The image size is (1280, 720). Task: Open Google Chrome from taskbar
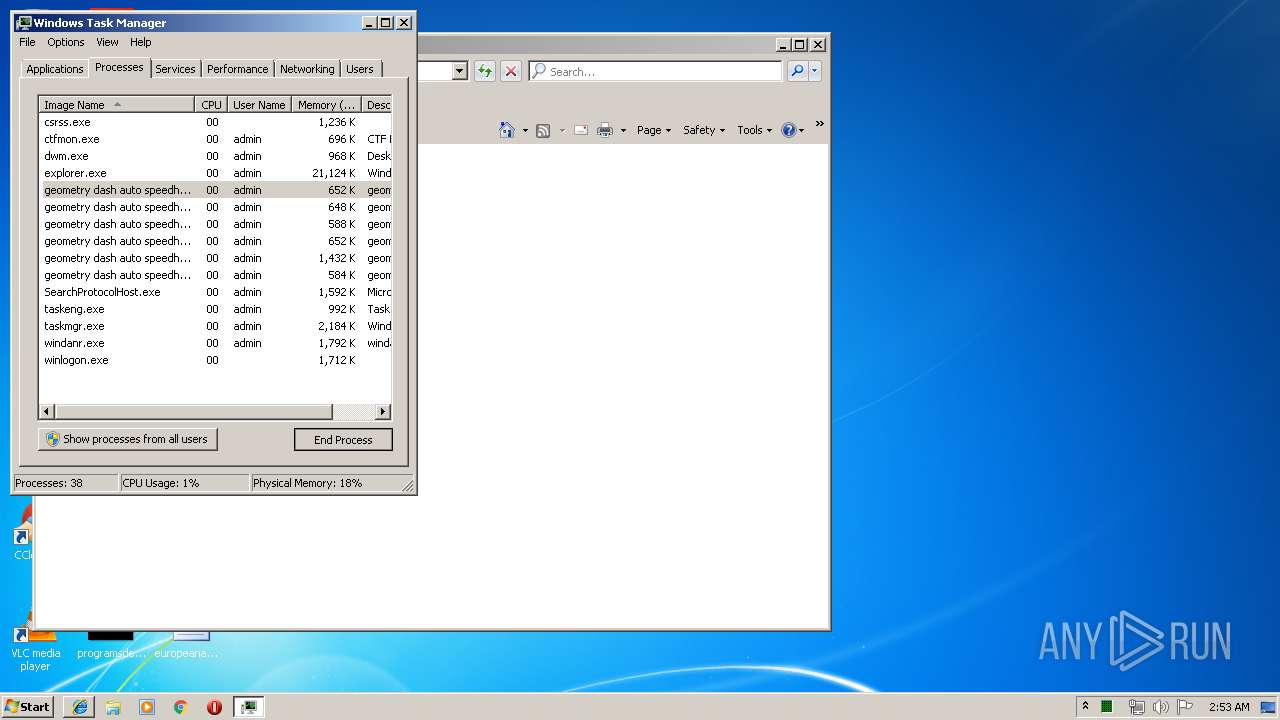tap(181, 707)
